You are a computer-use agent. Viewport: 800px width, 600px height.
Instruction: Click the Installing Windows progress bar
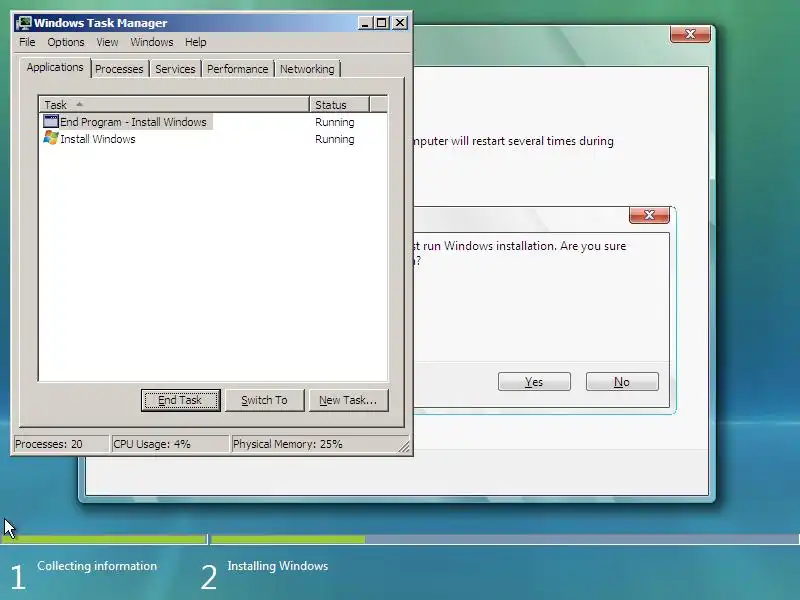[x=505, y=539]
